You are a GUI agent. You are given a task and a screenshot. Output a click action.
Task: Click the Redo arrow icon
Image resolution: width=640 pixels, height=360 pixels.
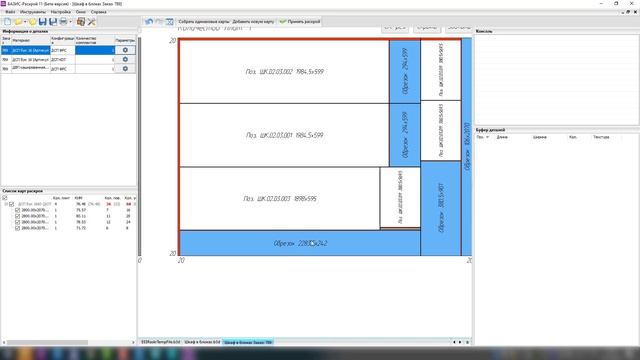tap(159, 21)
